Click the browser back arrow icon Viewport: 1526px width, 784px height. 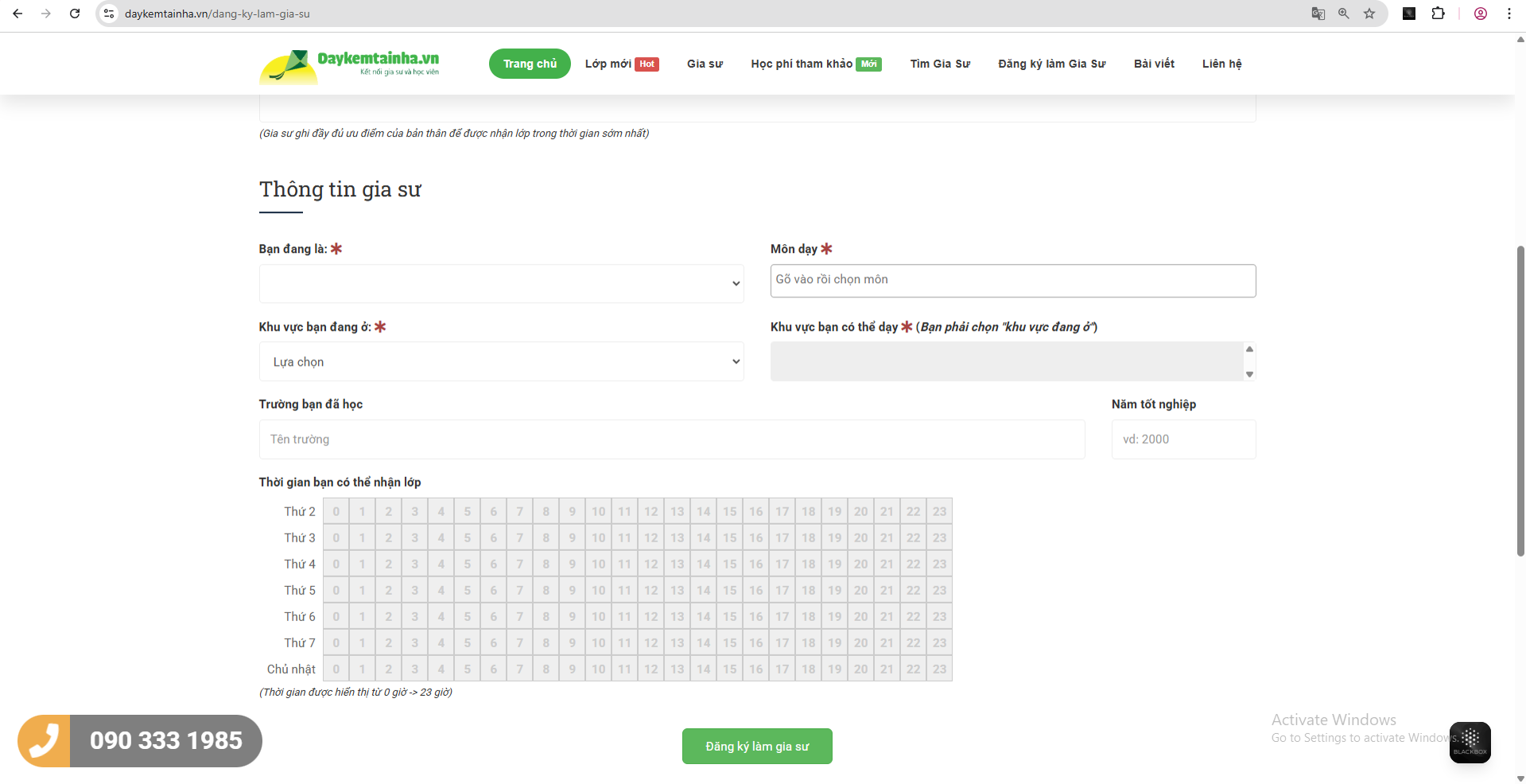pos(17,14)
